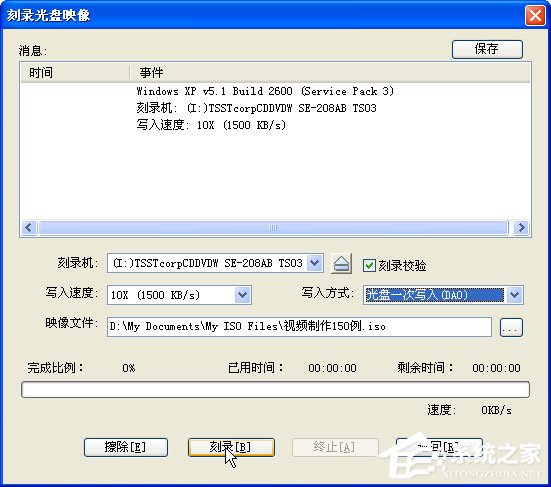Image resolution: width=551 pixels, height=487 pixels.
Task: Browse for image file with ... button
Action: pos(511,327)
